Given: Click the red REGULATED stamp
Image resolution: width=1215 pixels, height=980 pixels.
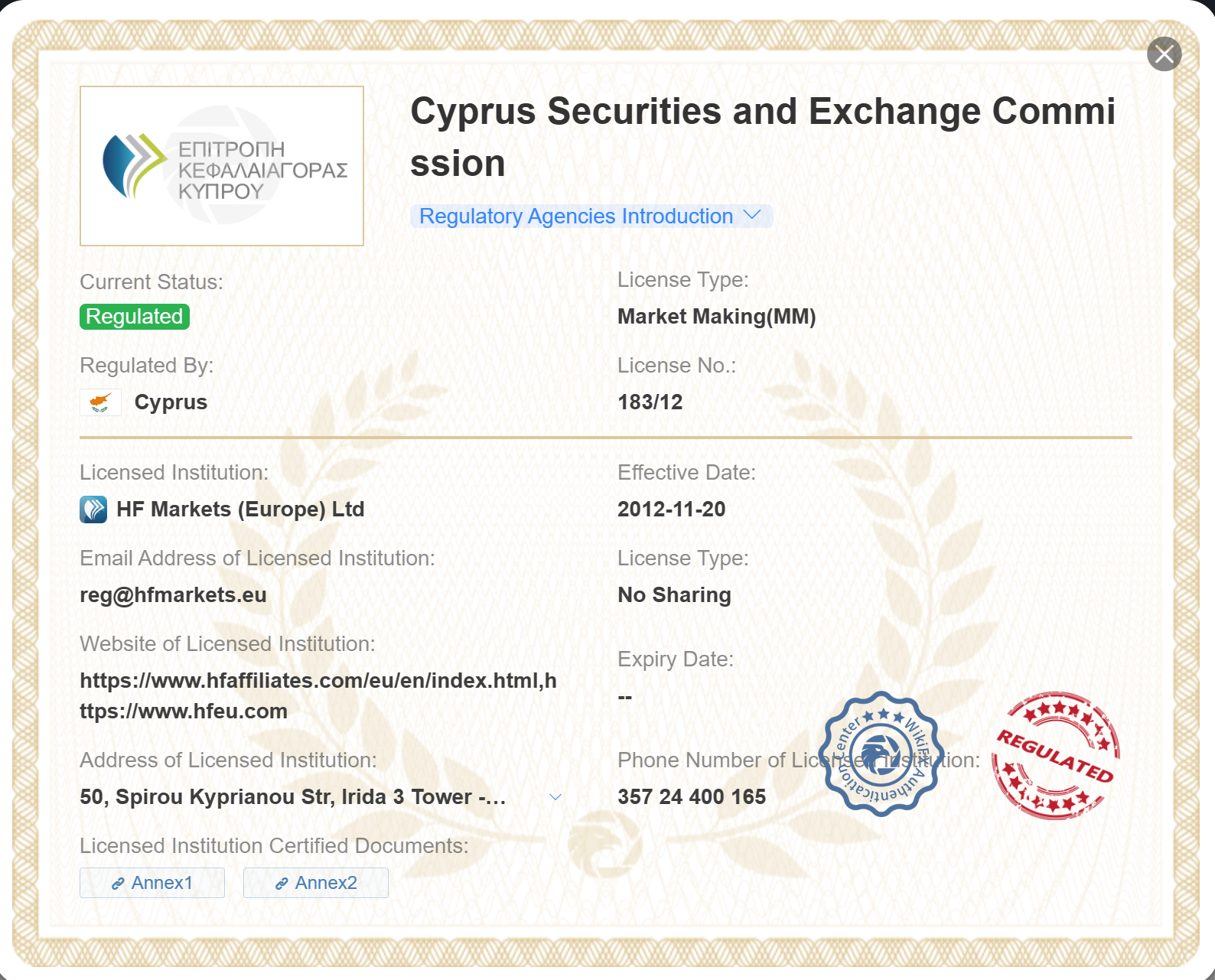Looking at the screenshot, I should [1056, 756].
